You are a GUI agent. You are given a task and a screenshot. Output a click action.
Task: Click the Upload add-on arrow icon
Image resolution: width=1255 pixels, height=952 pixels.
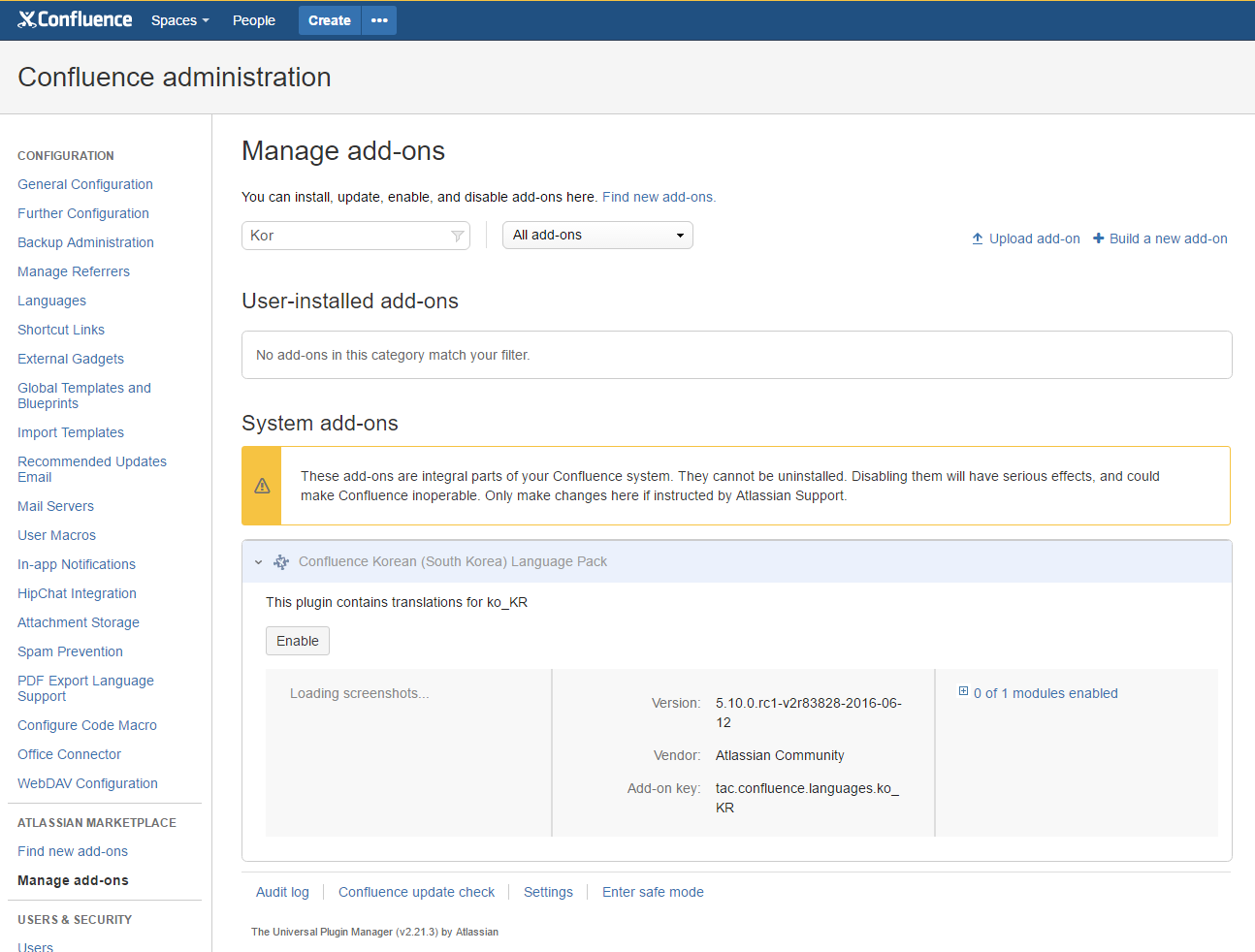click(x=978, y=238)
